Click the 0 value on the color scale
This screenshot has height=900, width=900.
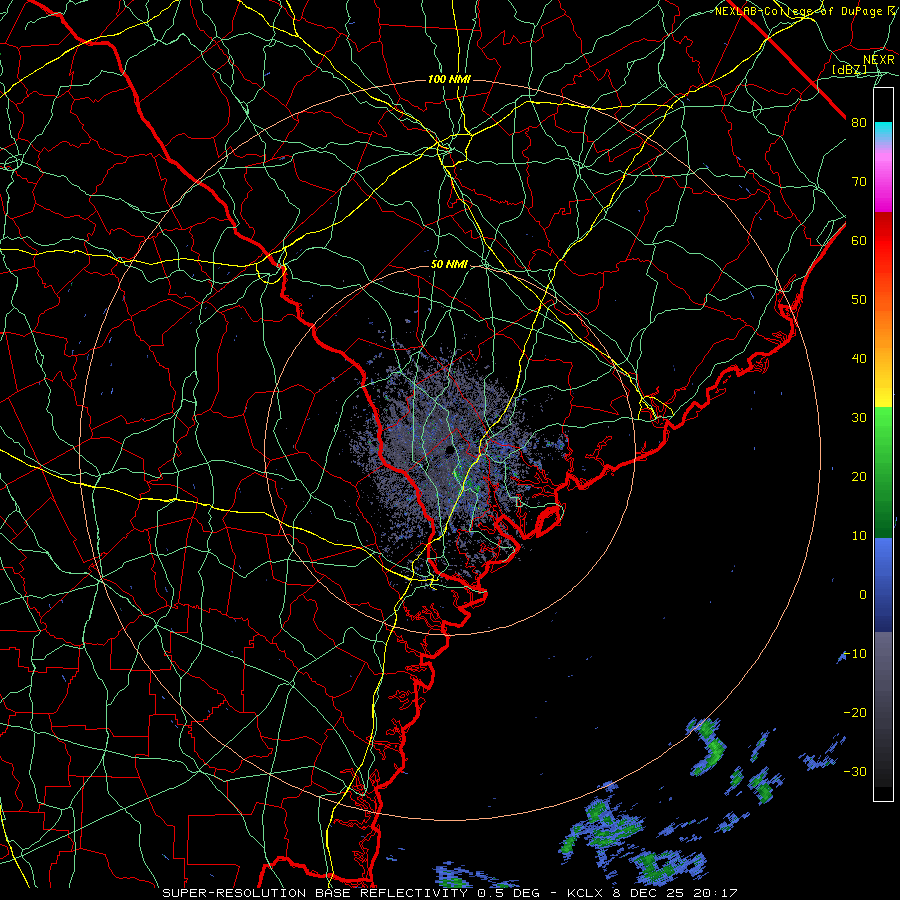point(863,595)
